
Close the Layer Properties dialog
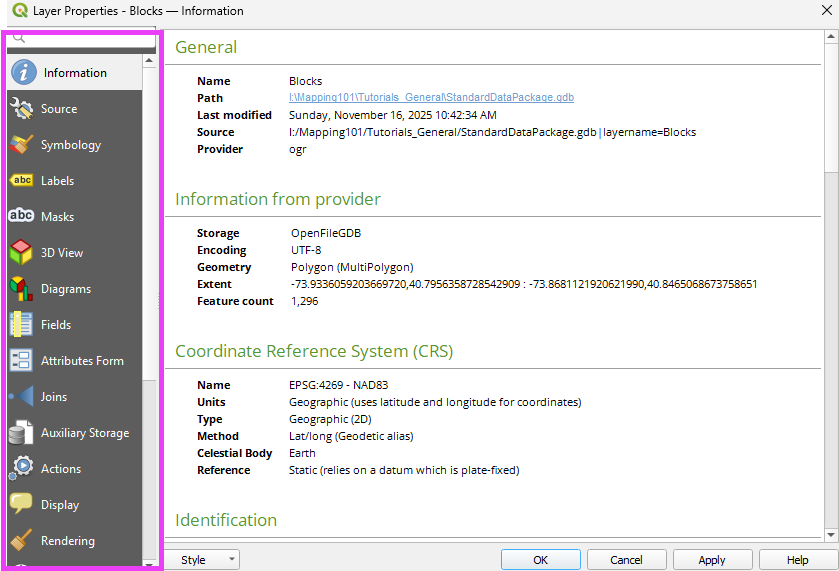[x=827, y=10]
